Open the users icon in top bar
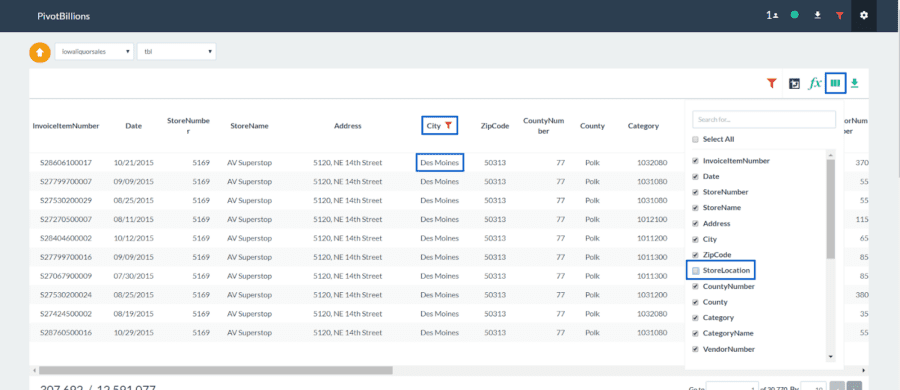 tap(771, 16)
